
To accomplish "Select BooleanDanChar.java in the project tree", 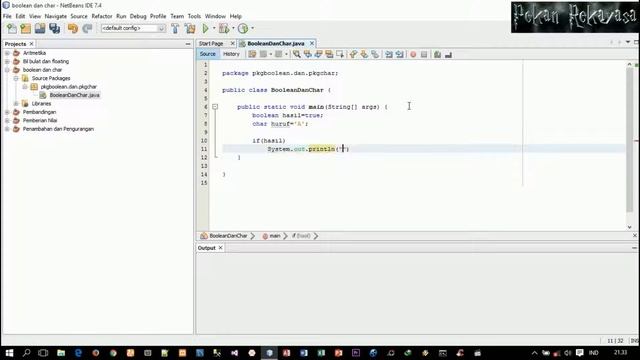I will tap(74, 95).
